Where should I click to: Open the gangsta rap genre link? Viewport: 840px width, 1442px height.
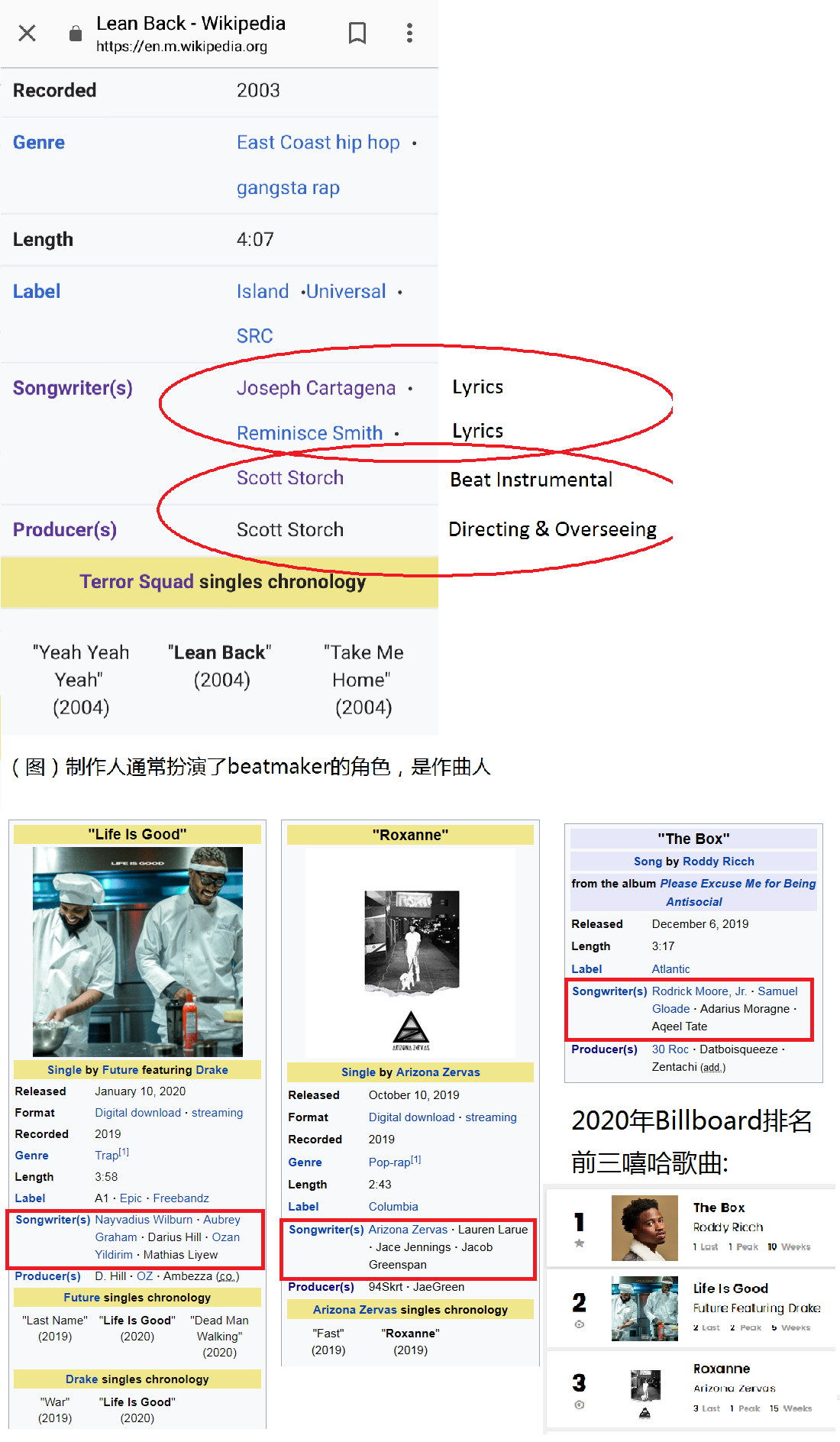[x=288, y=188]
